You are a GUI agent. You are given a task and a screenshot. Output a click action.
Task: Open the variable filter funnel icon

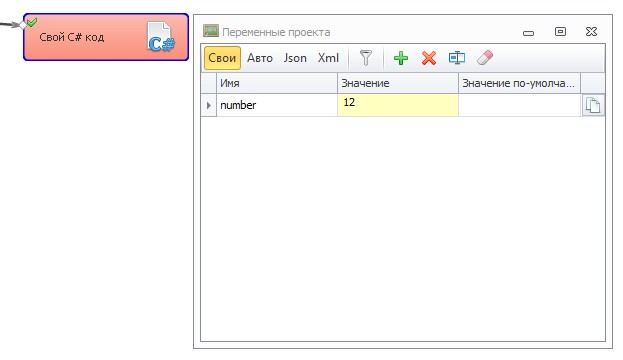point(366,58)
